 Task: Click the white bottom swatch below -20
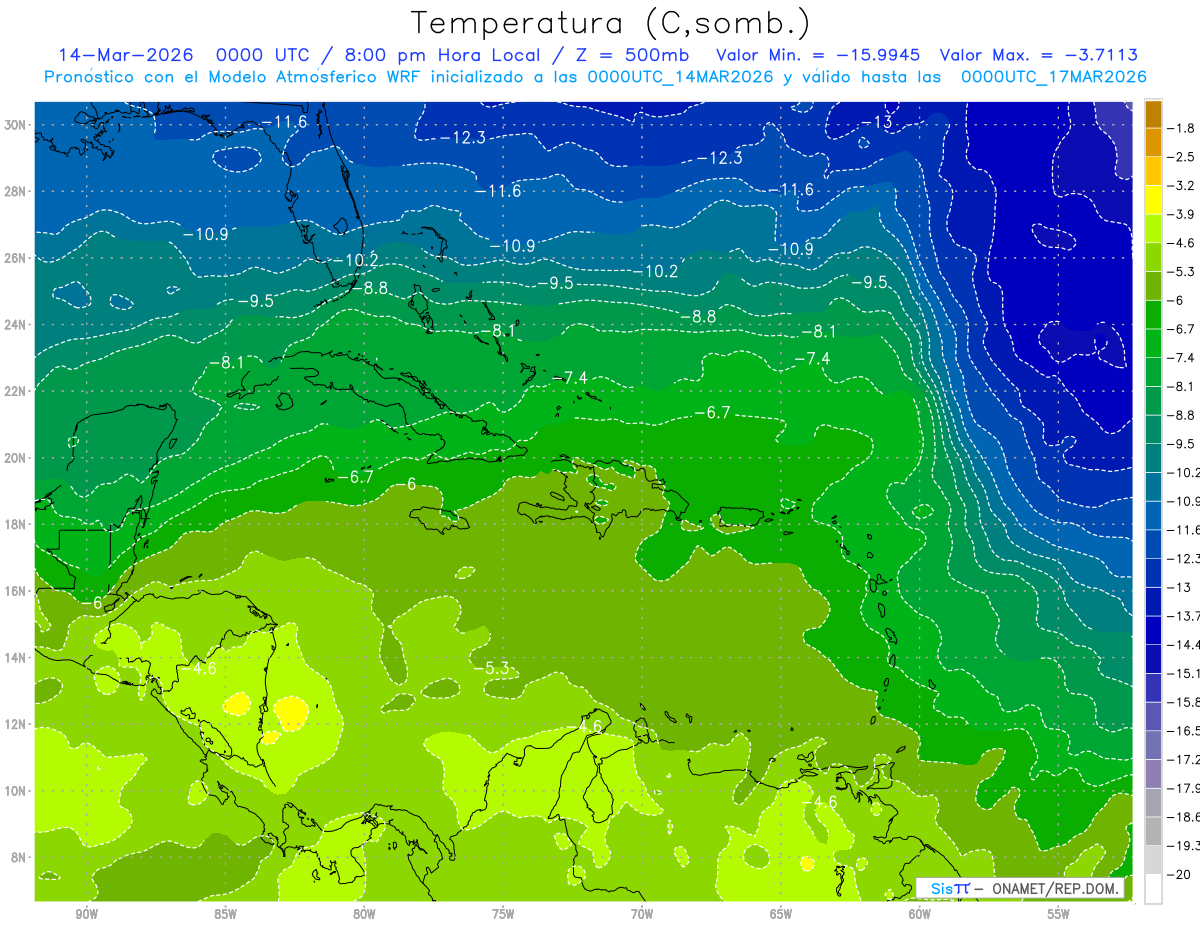tap(1153, 889)
